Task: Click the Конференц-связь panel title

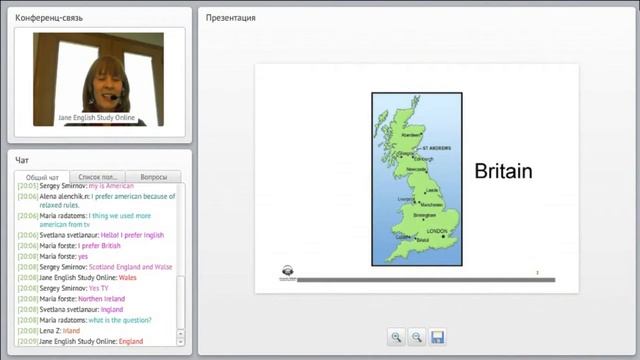Action: (49, 18)
